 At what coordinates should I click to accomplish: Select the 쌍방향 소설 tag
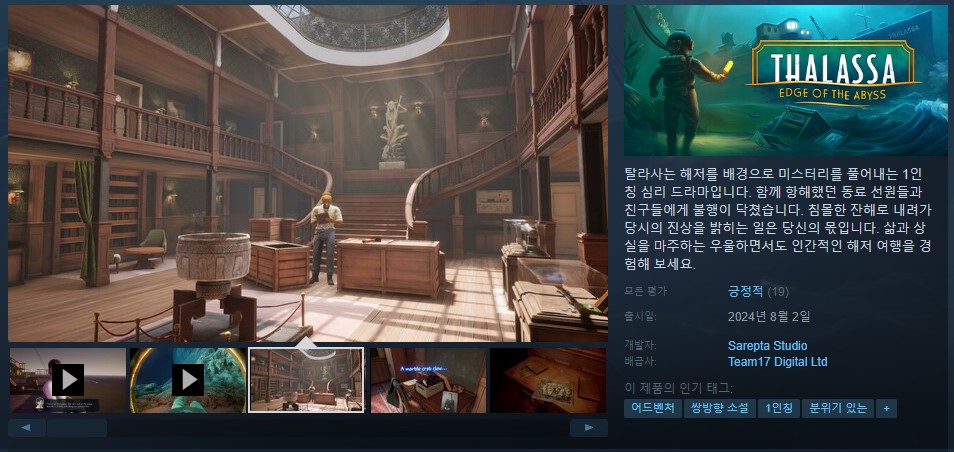719,409
